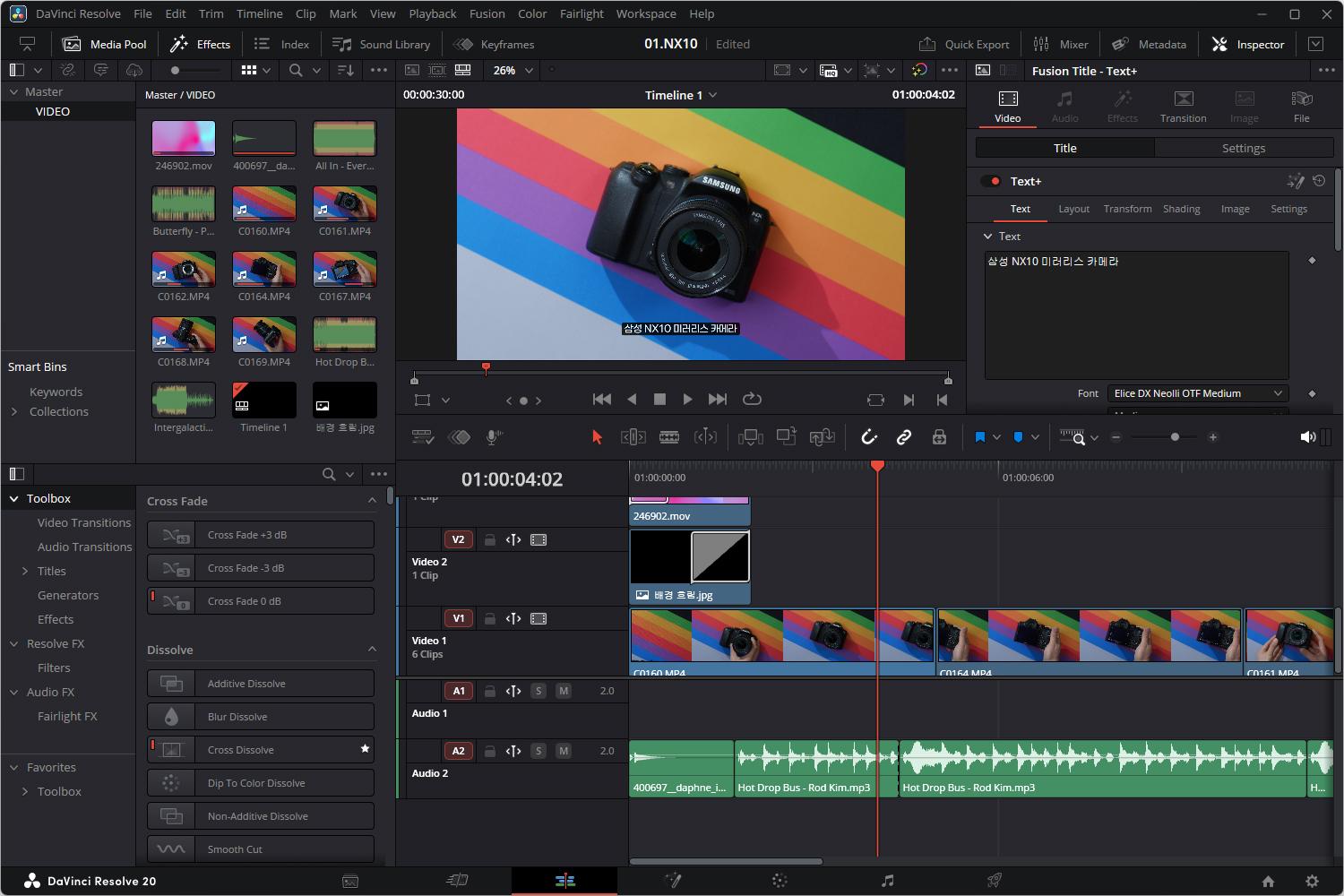The width and height of the screenshot is (1344, 896).
Task: Click the Quick Export button
Action: (x=964, y=44)
